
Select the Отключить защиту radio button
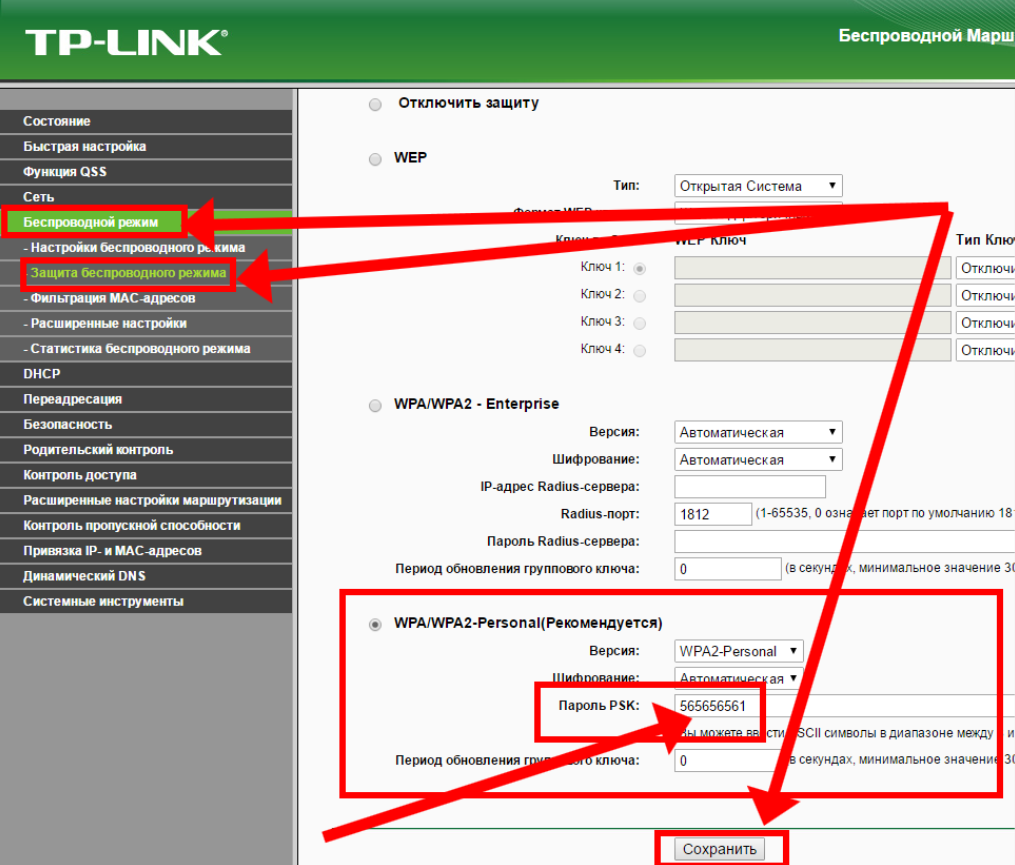[375, 104]
